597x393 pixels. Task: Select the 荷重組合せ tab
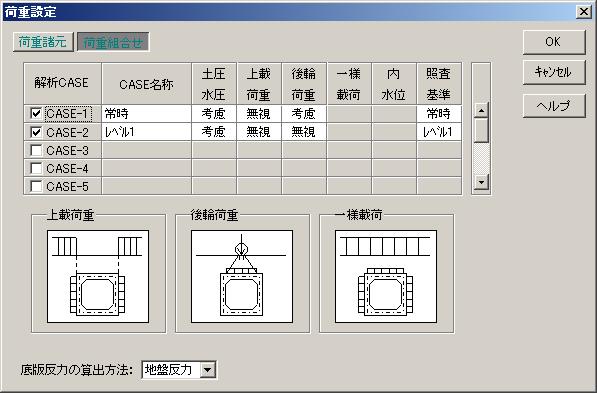(x=113, y=42)
